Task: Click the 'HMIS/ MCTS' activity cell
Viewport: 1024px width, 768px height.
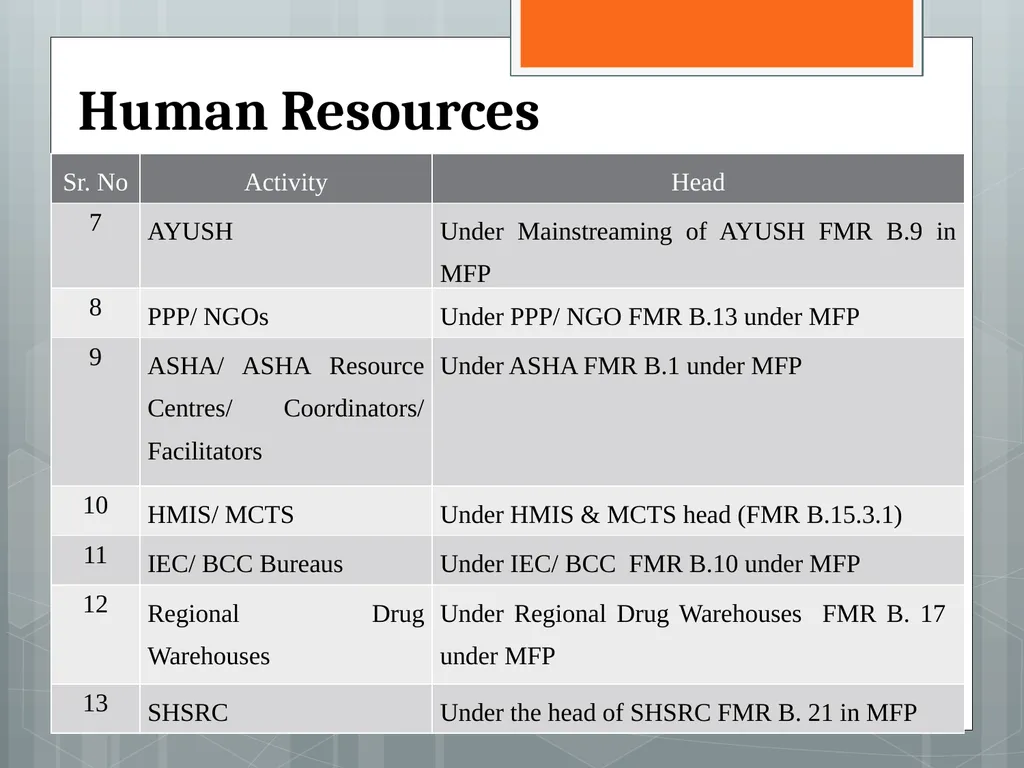Action: (x=286, y=511)
